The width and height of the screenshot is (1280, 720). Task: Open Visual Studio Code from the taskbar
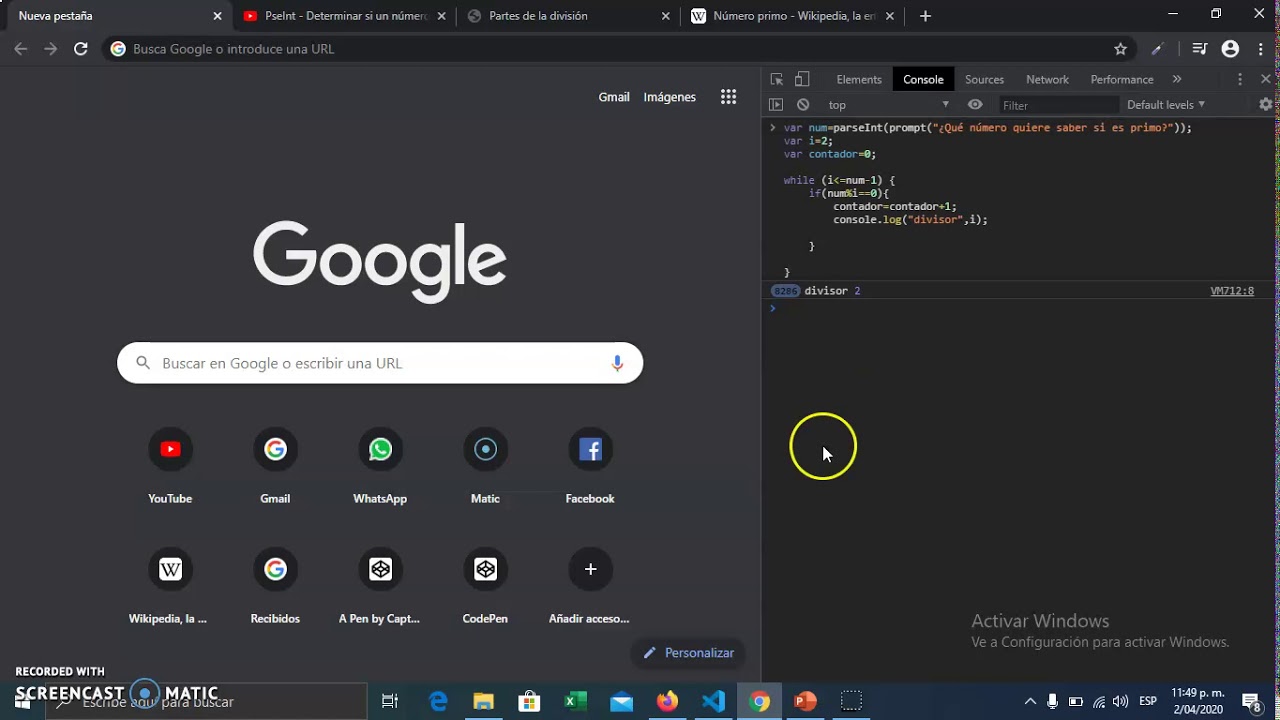(x=713, y=701)
